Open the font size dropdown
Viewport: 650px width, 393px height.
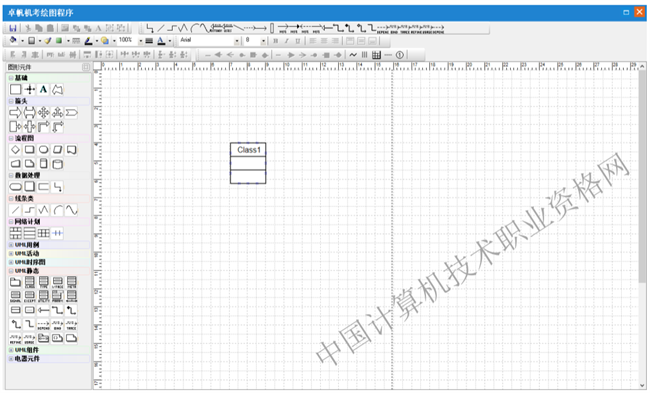click(x=263, y=41)
